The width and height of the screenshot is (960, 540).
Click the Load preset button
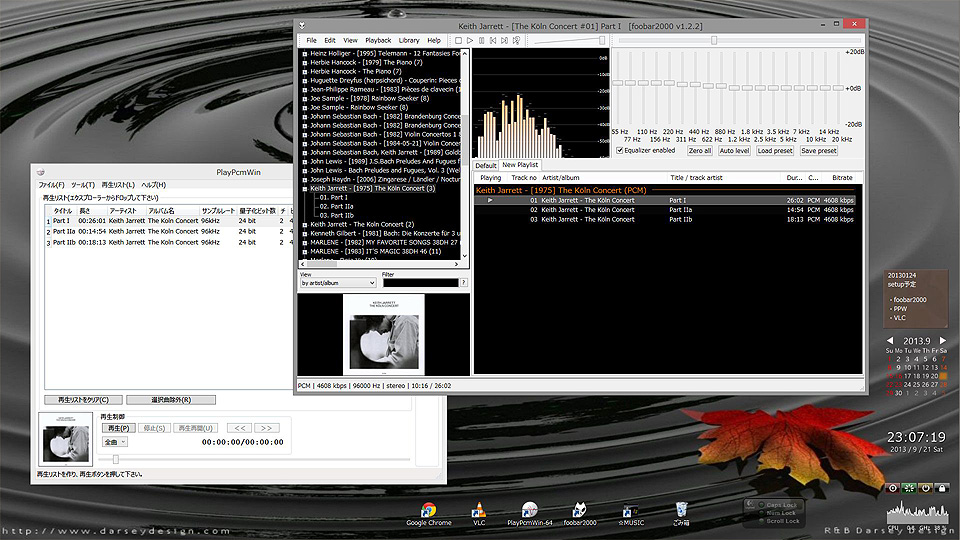pyautogui.click(x=775, y=151)
